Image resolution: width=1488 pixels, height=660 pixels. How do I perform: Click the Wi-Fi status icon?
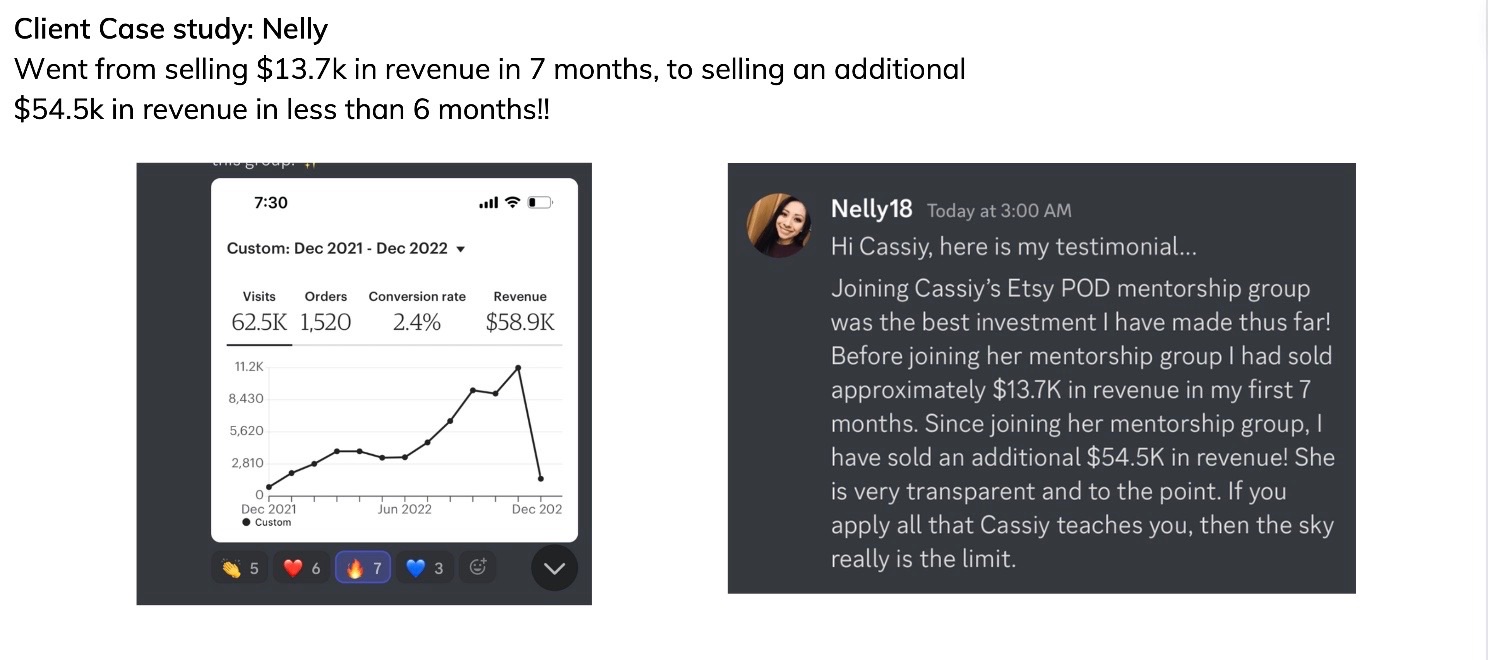click(x=513, y=203)
